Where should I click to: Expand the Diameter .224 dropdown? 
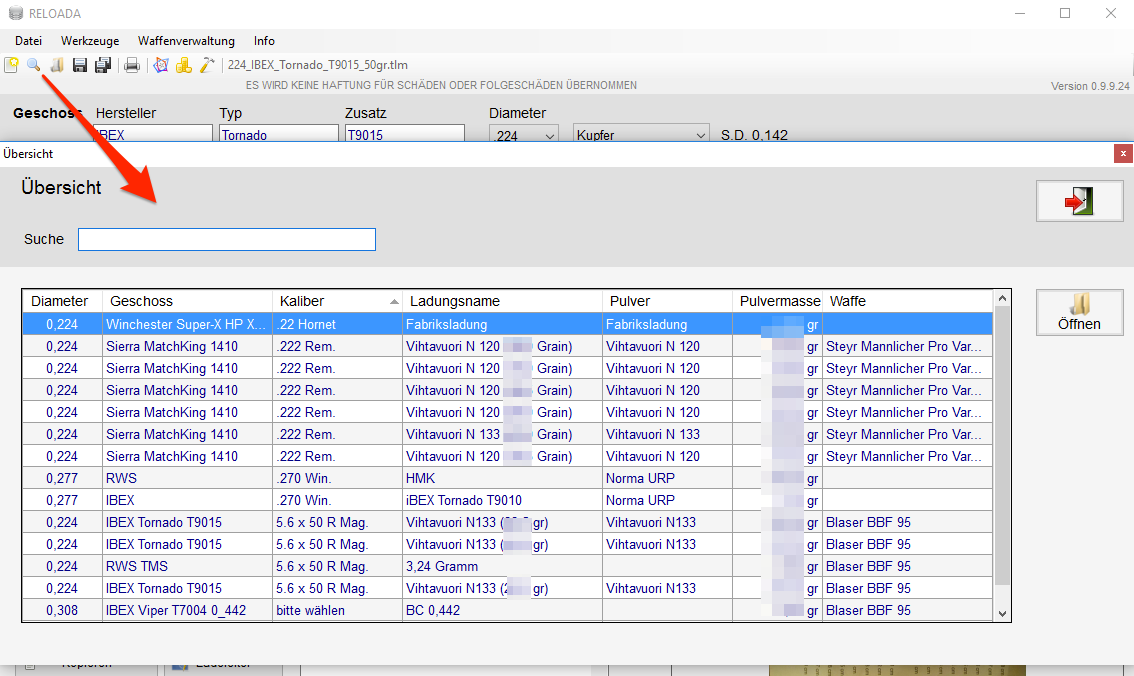point(550,136)
